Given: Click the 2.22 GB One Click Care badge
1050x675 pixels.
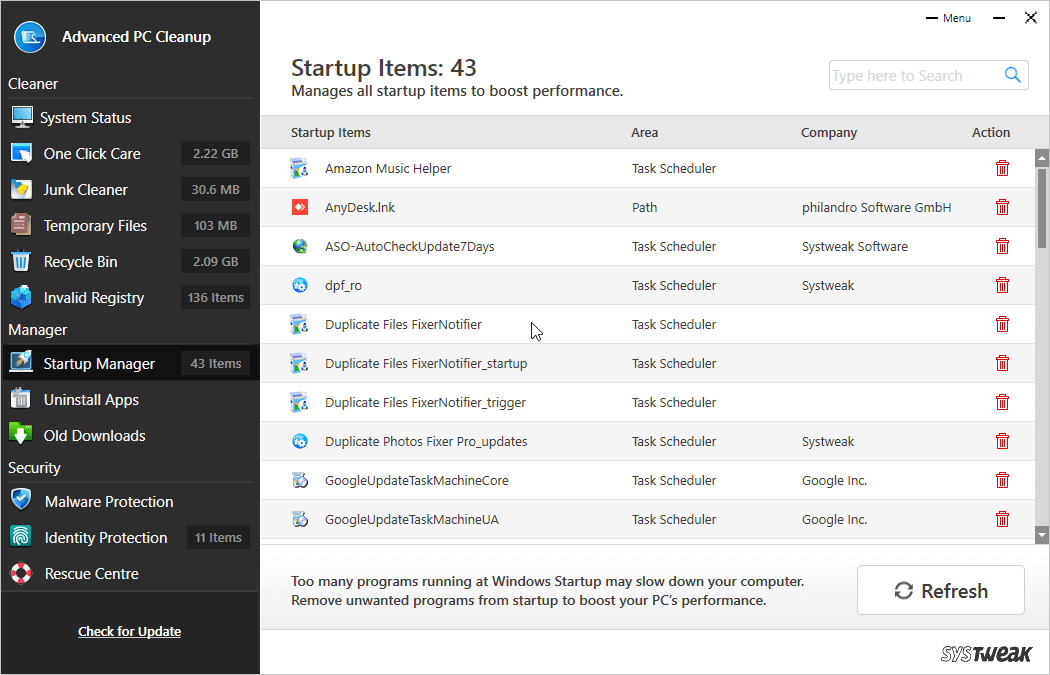Looking at the screenshot, I should 216,153.
